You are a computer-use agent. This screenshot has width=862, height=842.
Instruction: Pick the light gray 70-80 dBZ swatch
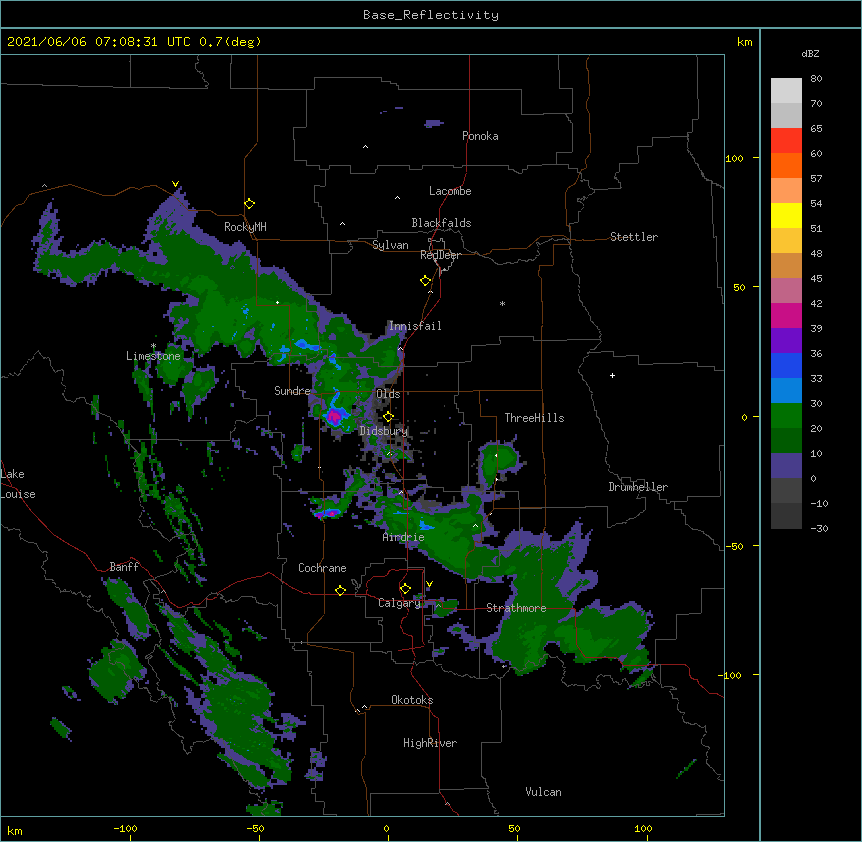point(786,91)
